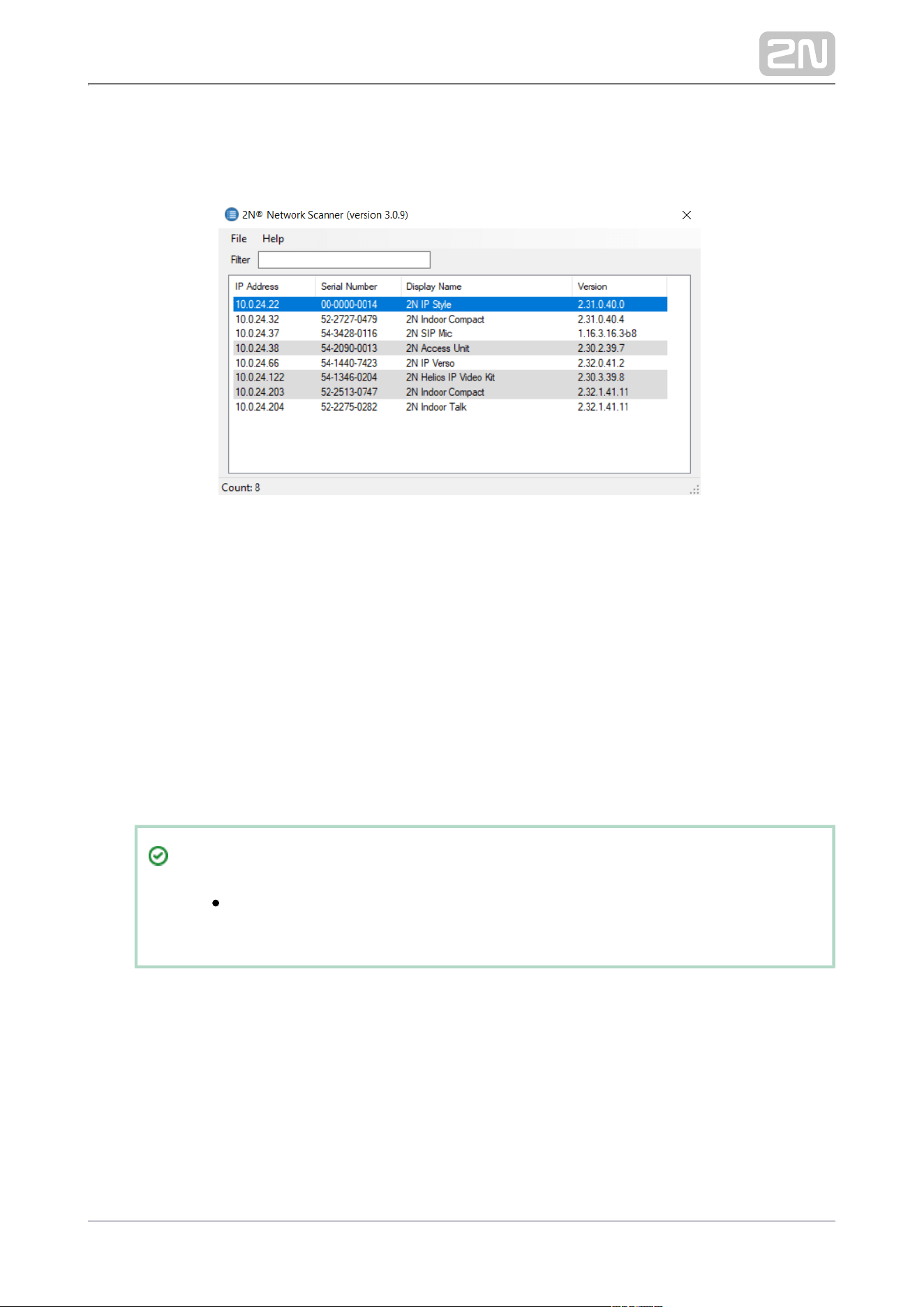Sort by Display Name column header
924x1307 pixels.
487,286
